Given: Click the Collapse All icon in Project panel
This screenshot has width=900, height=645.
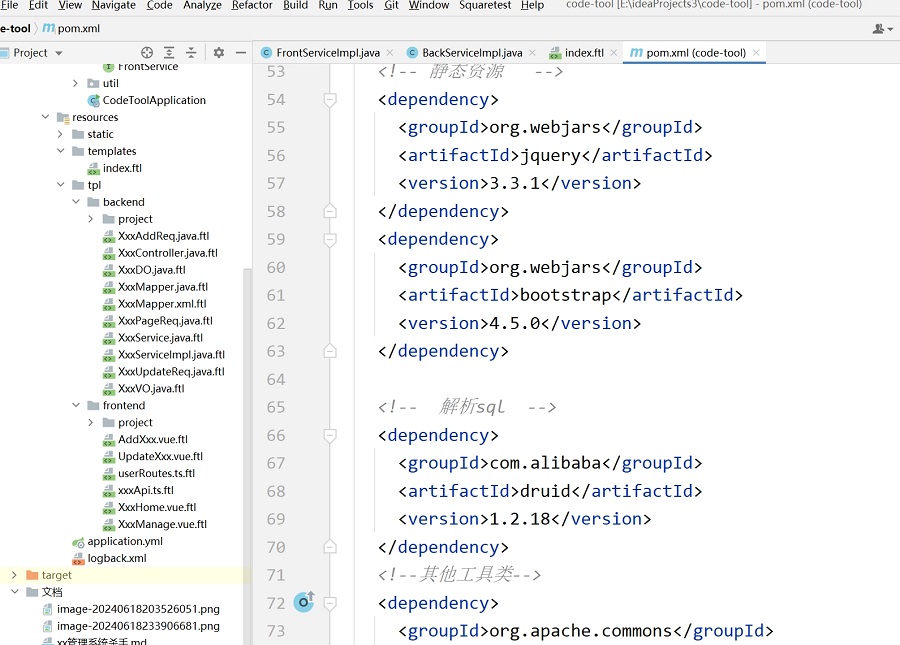Looking at the screenshot, I should [x=192, y=52].
